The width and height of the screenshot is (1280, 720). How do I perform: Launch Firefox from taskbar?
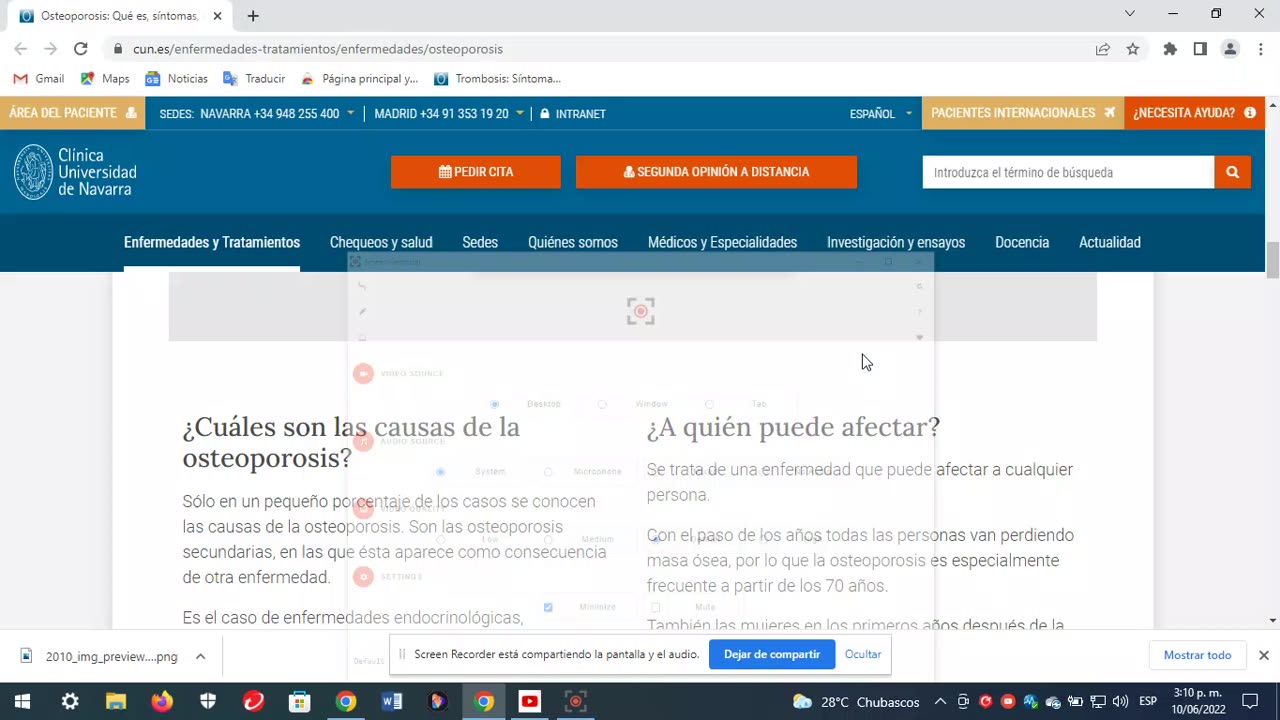(x=162, y=702)
